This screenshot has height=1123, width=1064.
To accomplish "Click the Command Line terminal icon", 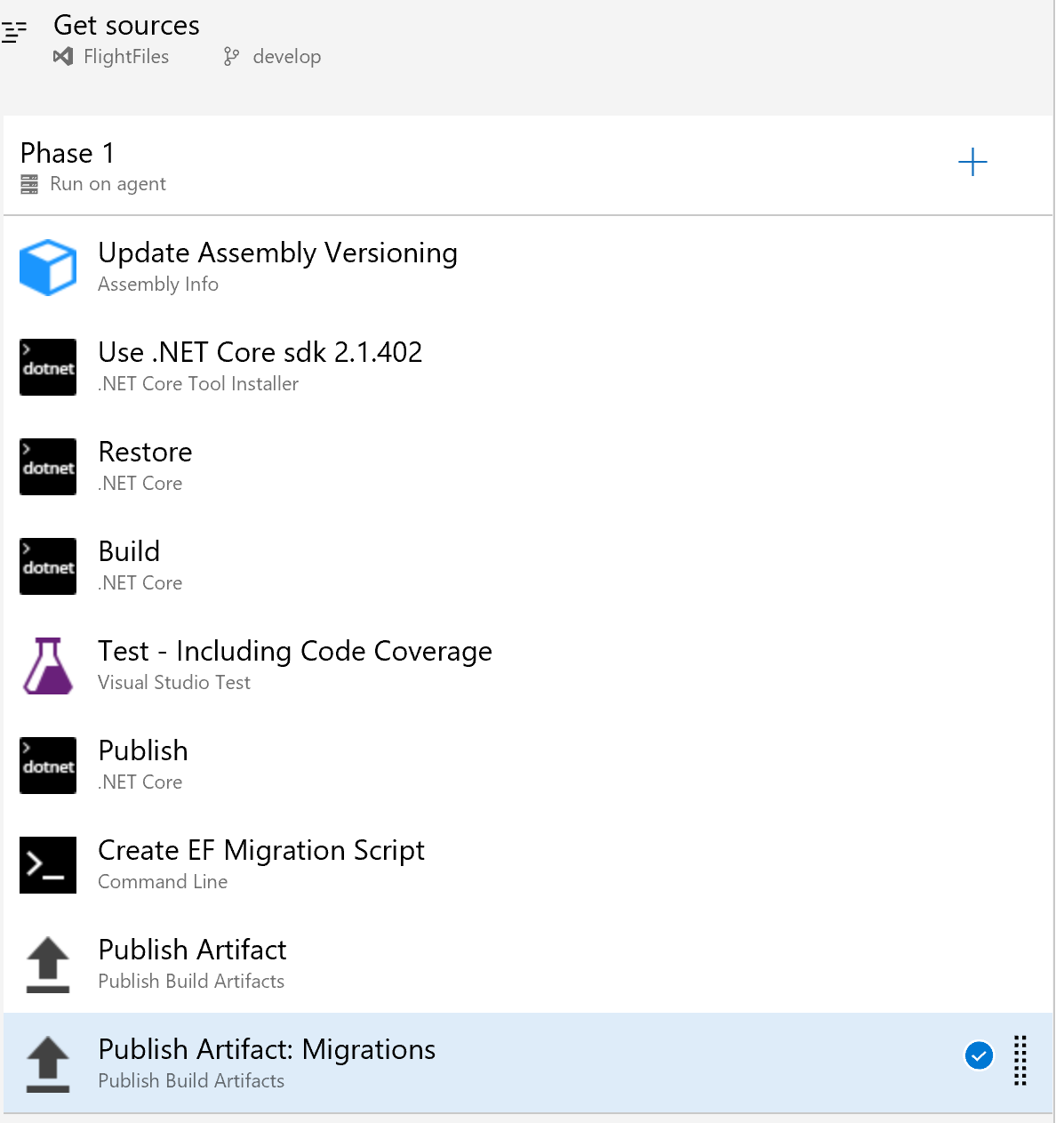I will (x=48, y=865).
